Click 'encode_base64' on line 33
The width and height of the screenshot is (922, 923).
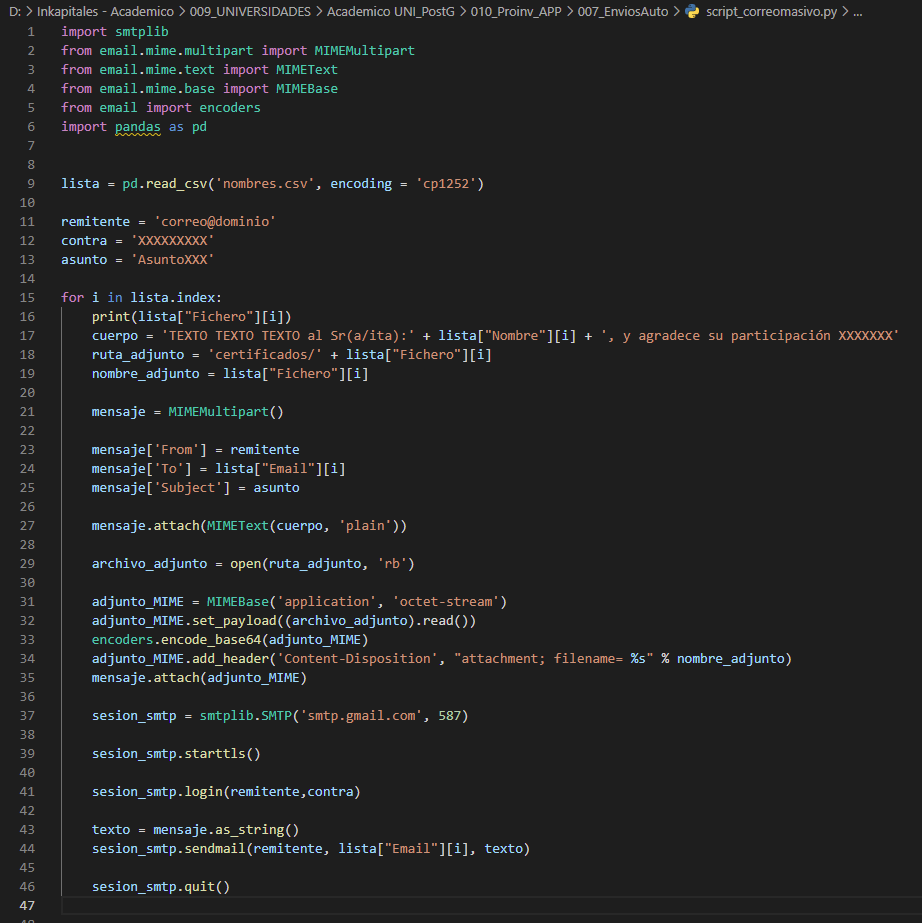click(x=211, y=639)
